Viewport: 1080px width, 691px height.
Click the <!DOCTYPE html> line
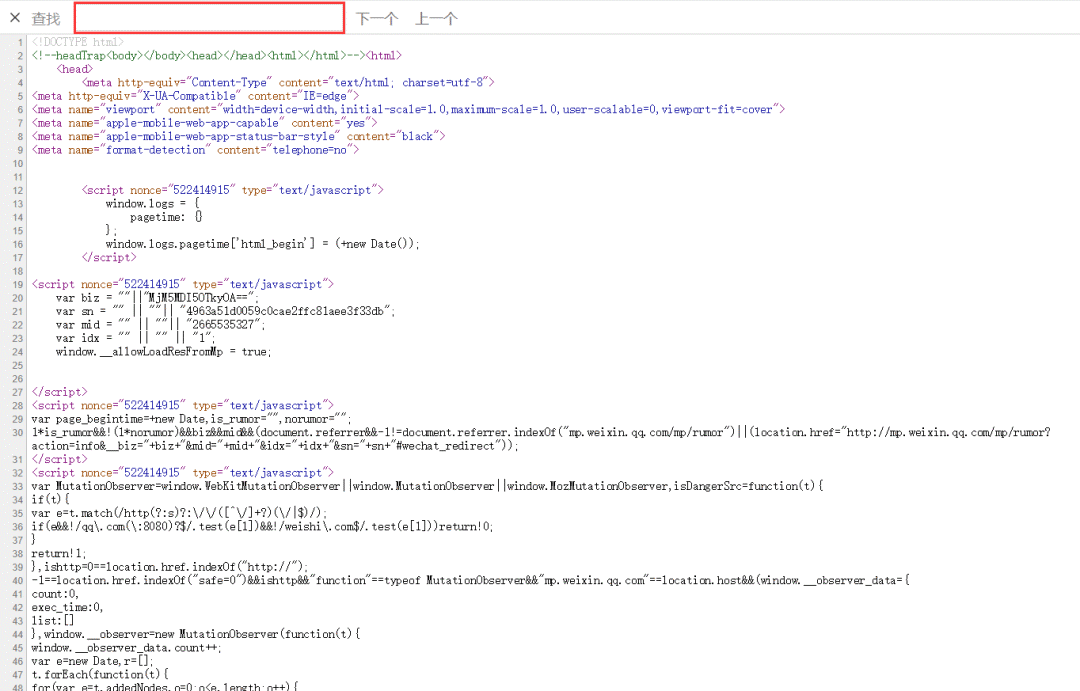(78, 42)
